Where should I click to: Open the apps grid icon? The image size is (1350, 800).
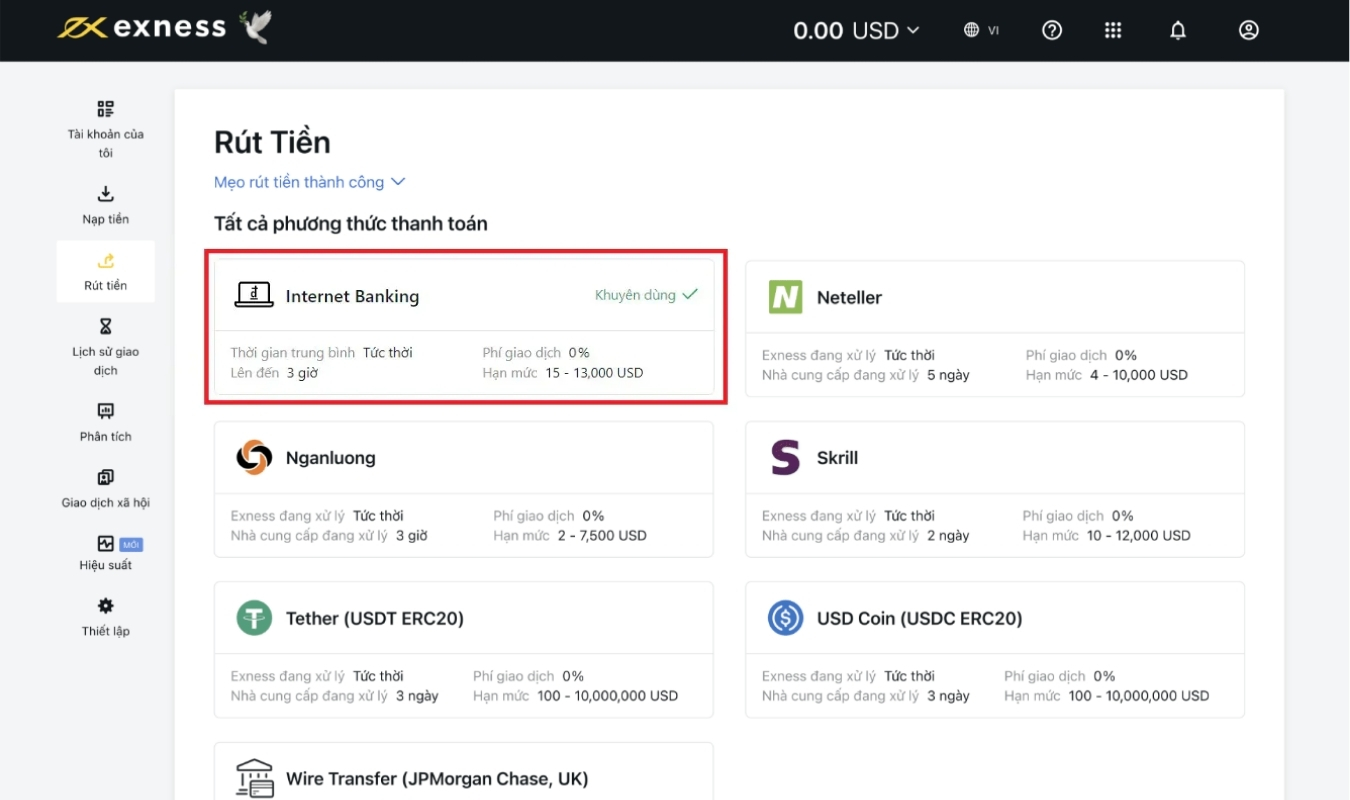click(x=1113, y=30)
